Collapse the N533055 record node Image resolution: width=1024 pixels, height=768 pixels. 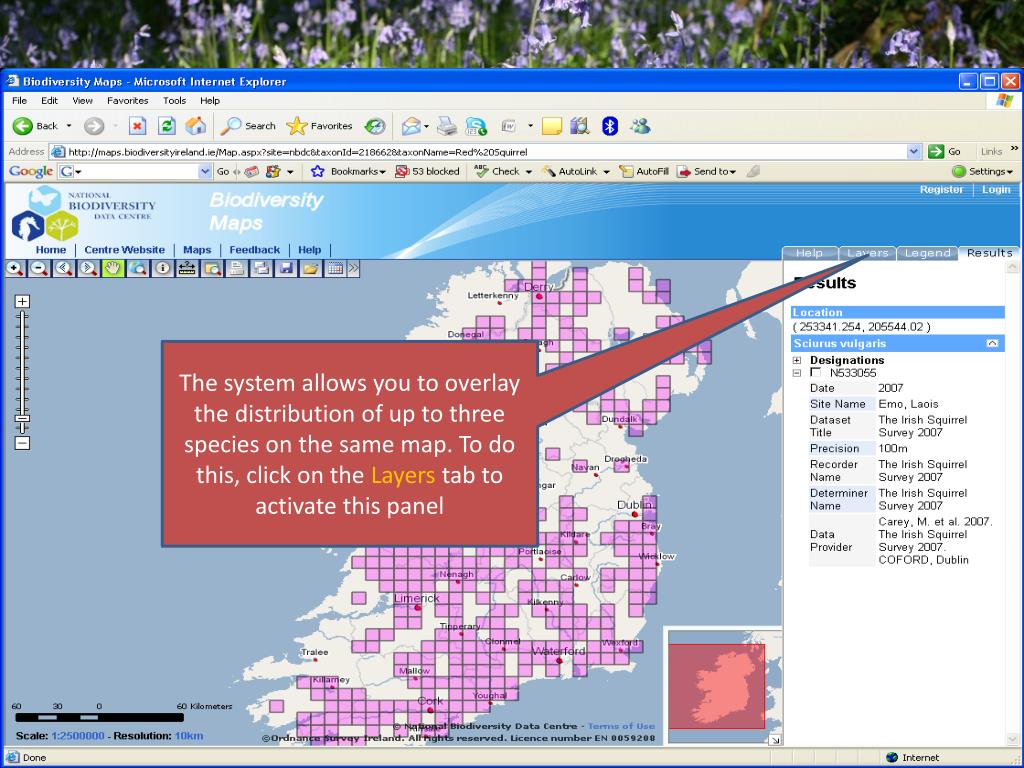click(x=797, y=374)
